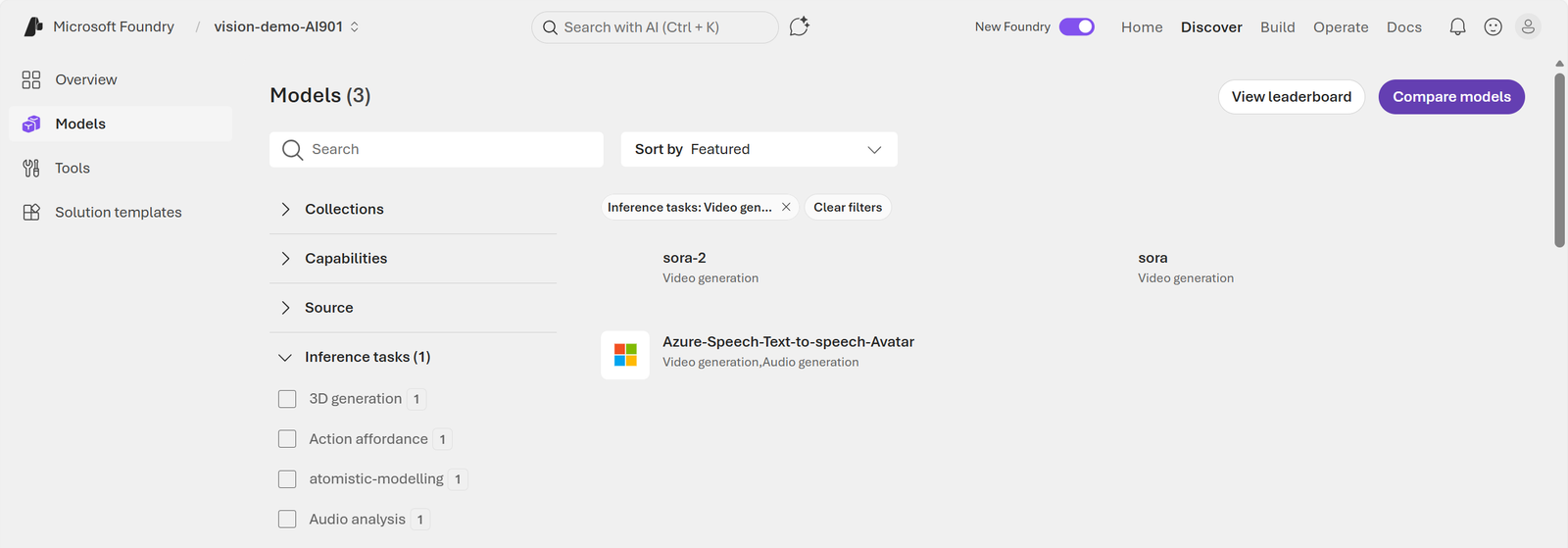Click the Models (3) heading
Viewport: 1568px width, 548px height.
319,95
